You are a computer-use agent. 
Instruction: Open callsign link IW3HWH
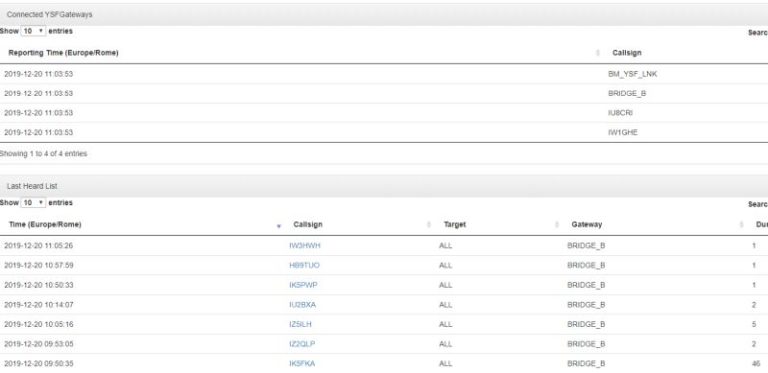pyautogui.click(x=305, y=246)
